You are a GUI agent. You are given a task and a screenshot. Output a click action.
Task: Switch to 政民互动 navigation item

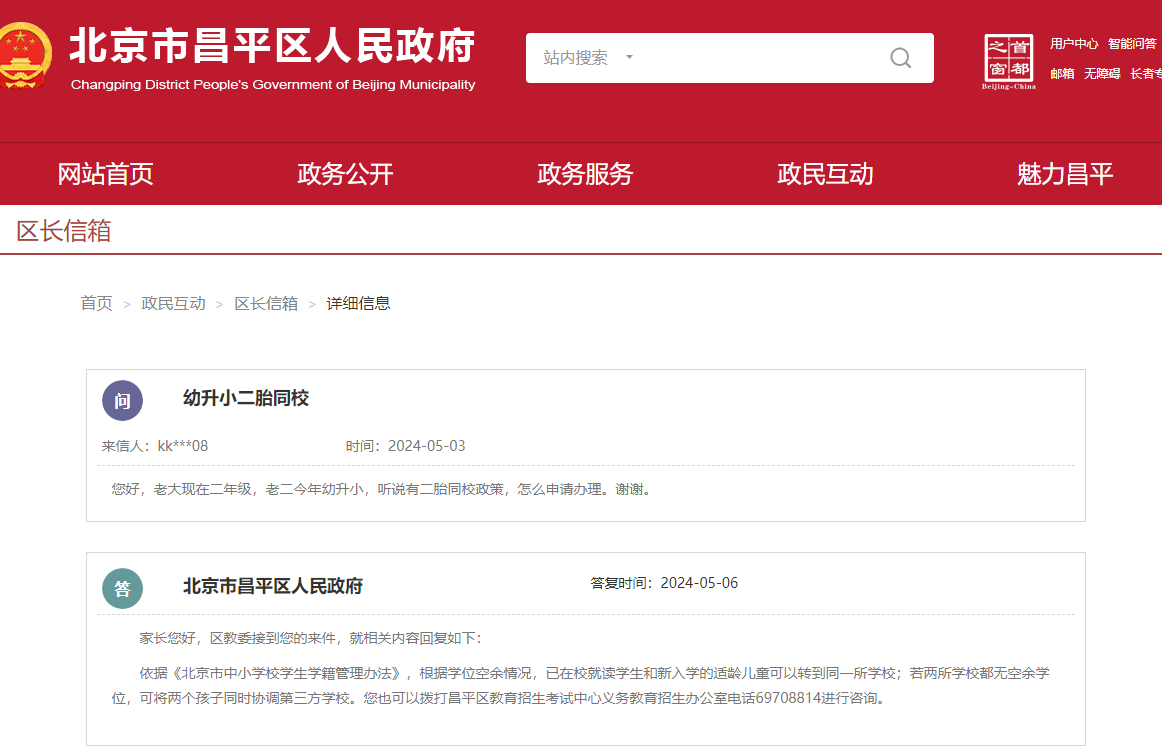(x=825, y=174)
